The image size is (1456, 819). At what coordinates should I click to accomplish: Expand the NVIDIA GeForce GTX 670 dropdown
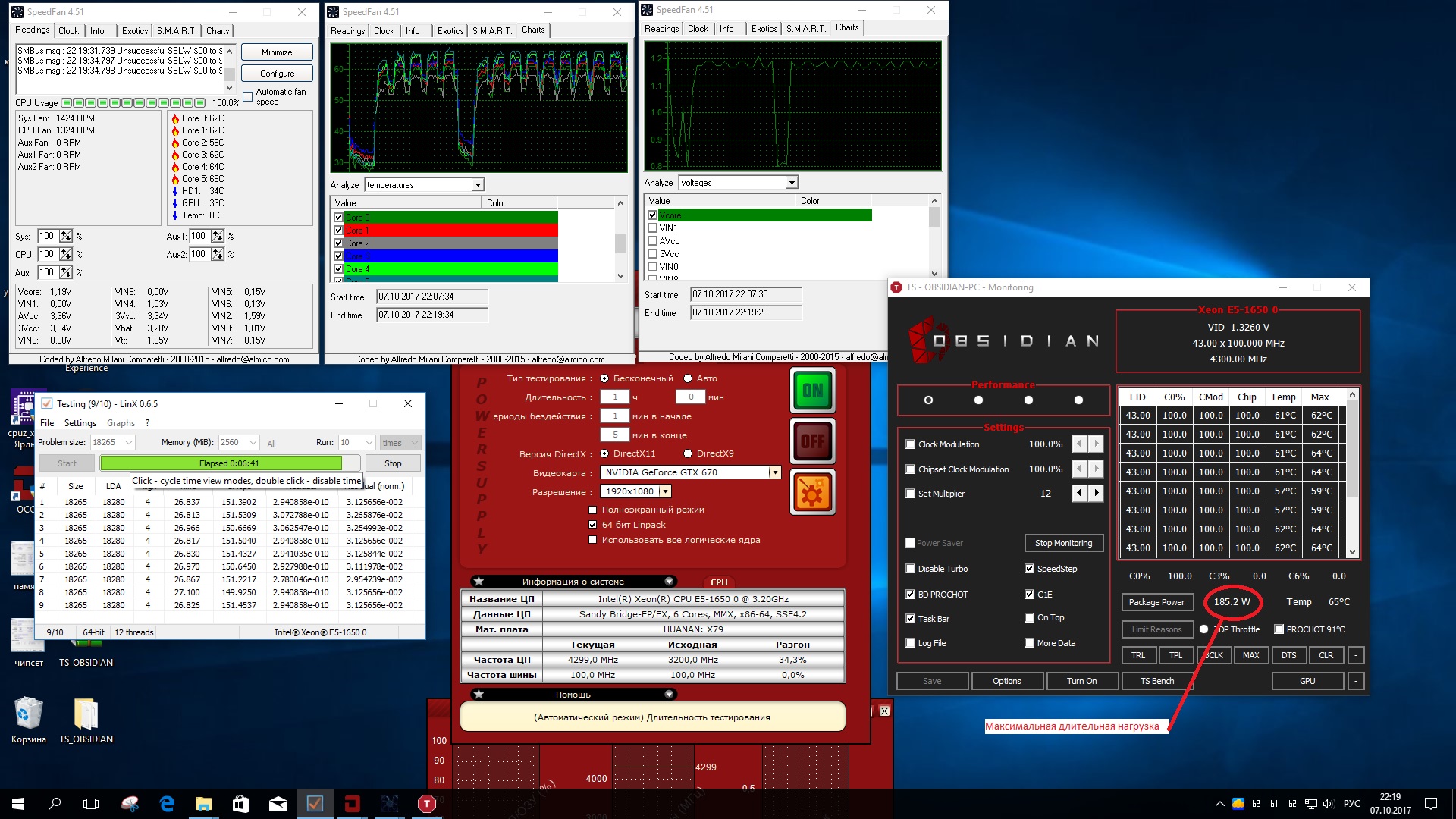click(774, 472)
